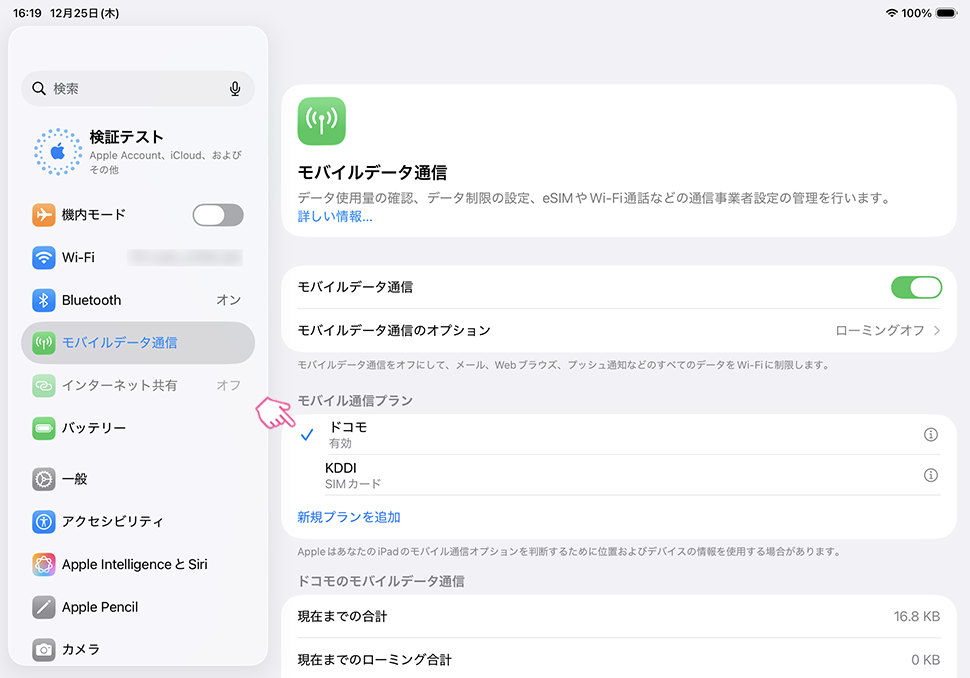Open Apple Intelligence と Siri icon
Viewport: 970px width, 678px height.
point(43,564)
